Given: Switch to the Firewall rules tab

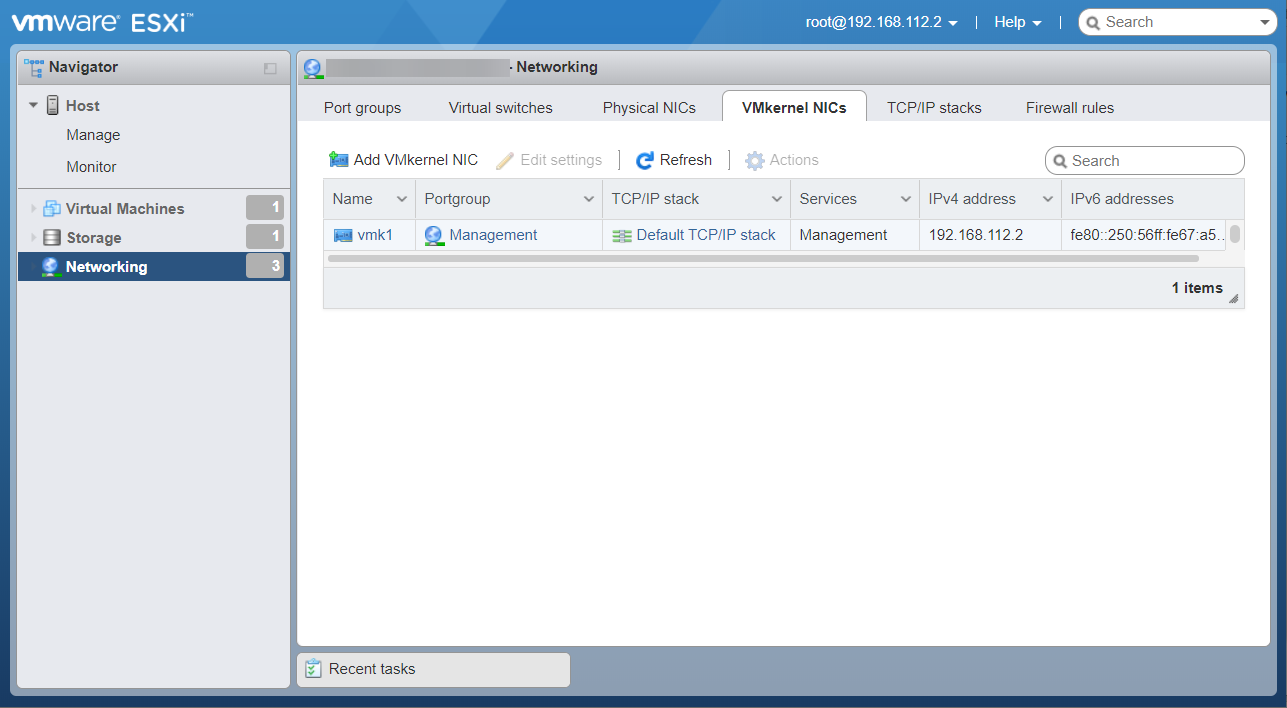Looking at the screenshot, I should 1069,107.
